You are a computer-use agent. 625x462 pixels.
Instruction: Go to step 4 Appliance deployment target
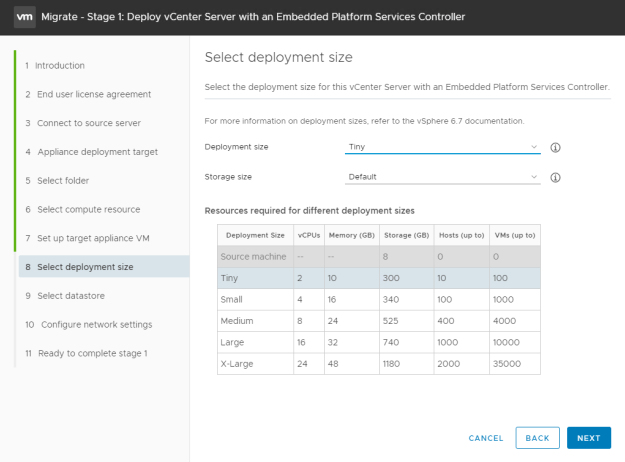point(92,152)
